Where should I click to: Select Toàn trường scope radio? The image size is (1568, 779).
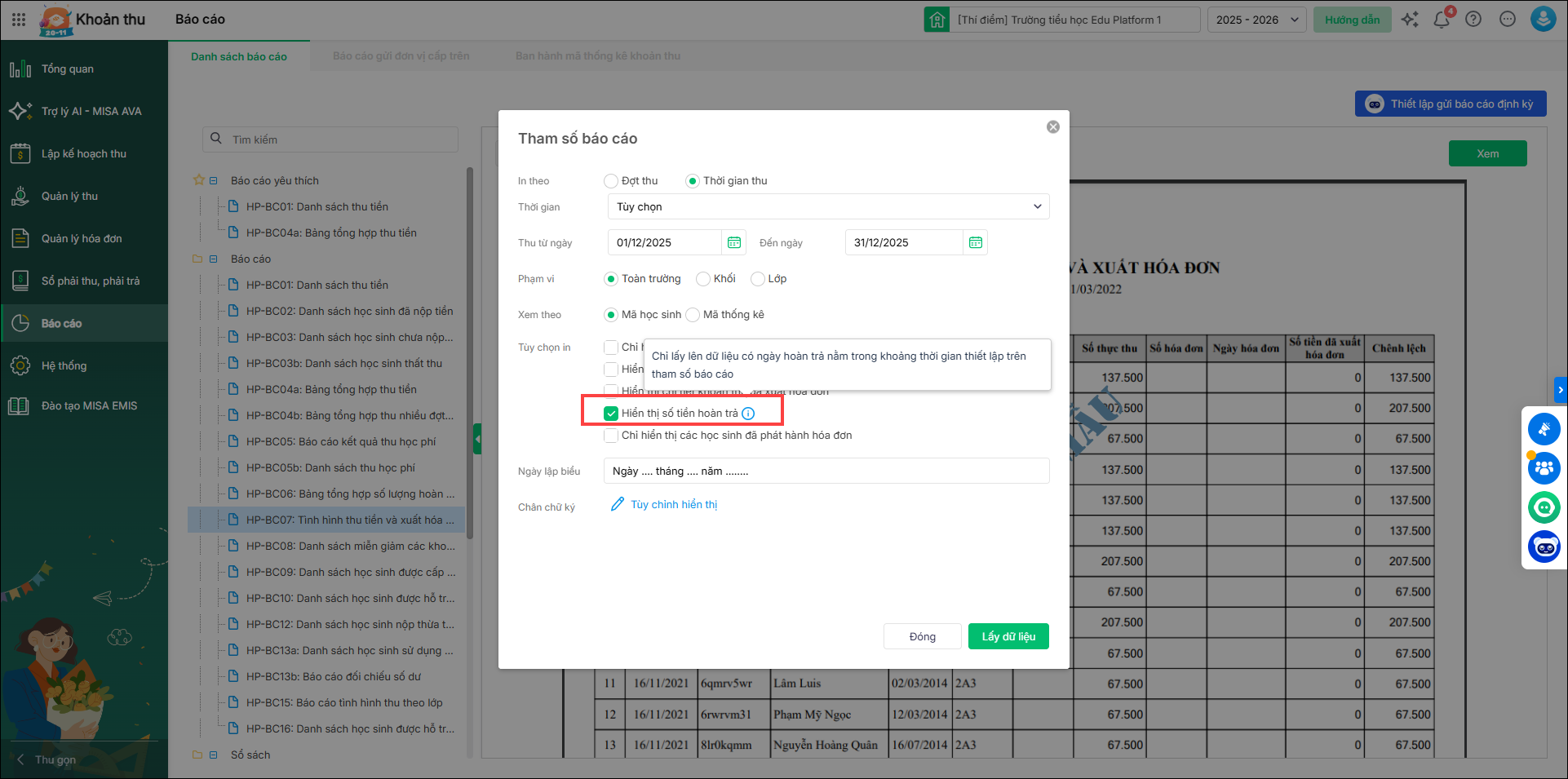click(x=611, y=279)
